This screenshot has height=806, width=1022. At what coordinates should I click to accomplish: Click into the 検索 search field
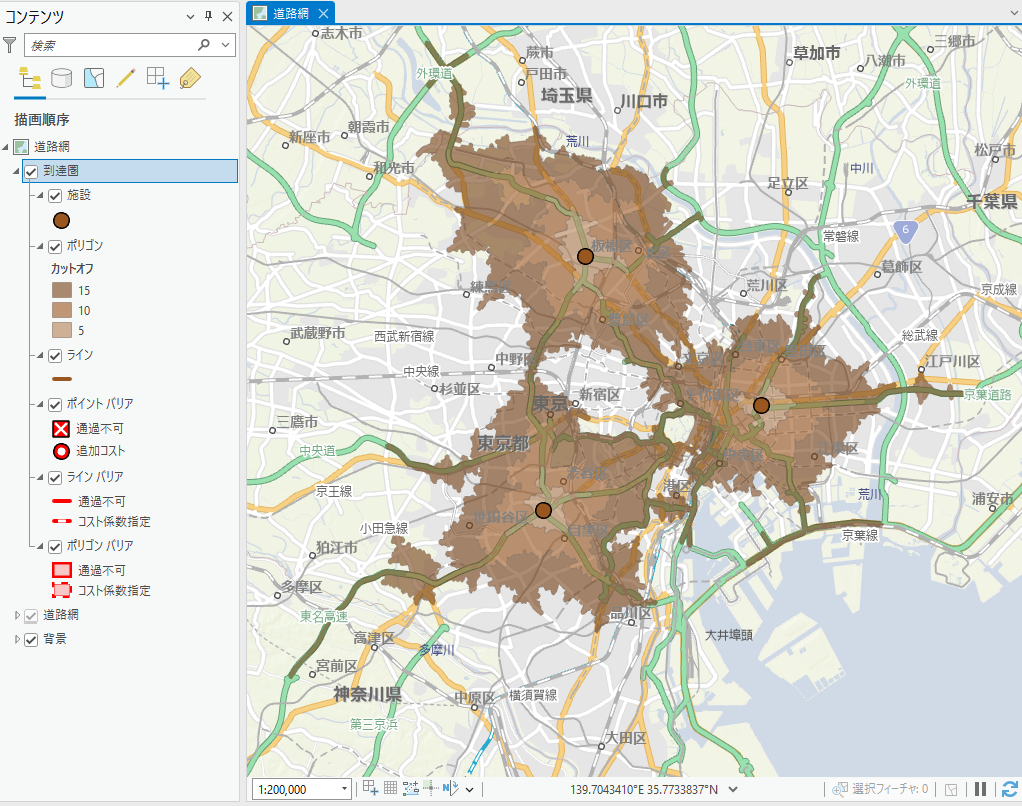110,45
